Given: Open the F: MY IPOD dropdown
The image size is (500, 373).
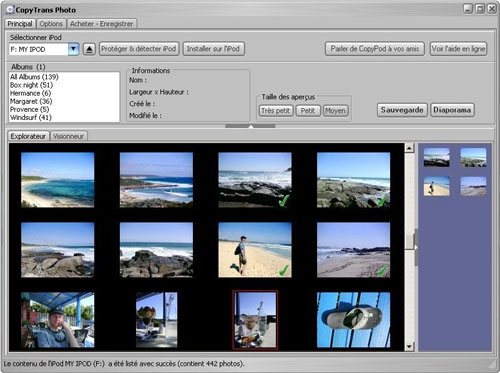Looking at the screenshot, I should 73,49.
